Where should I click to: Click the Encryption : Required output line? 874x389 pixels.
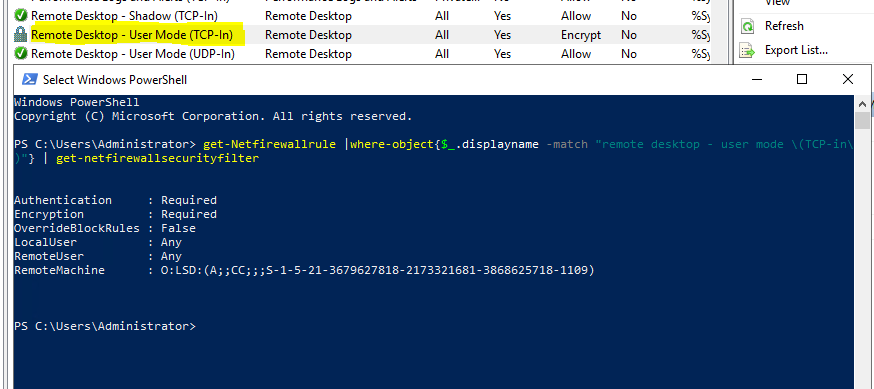coord(115,214)
